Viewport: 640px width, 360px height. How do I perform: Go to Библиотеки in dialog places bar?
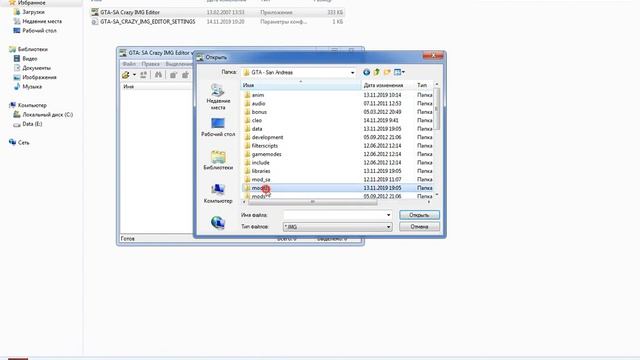tap(218, 160)
